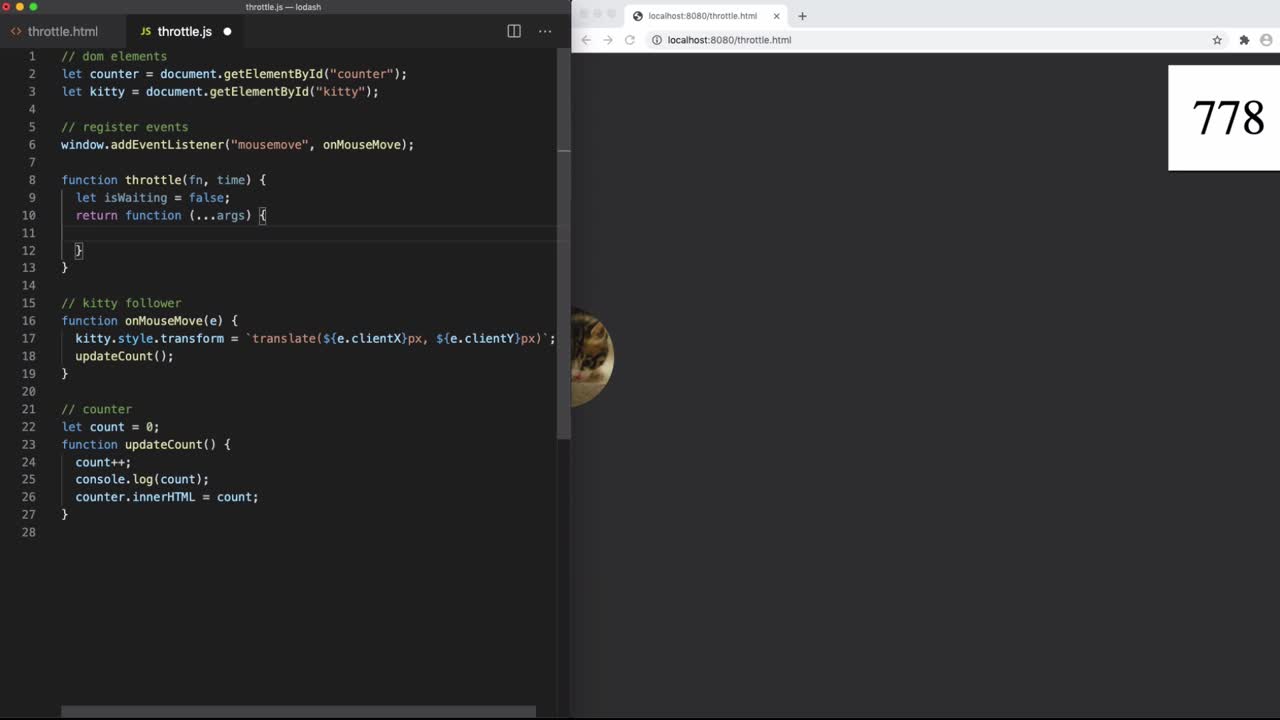Bookmark this page with the star
Image resolution: width=1280 pixels, height=720 pixels.
[1217, 40]
